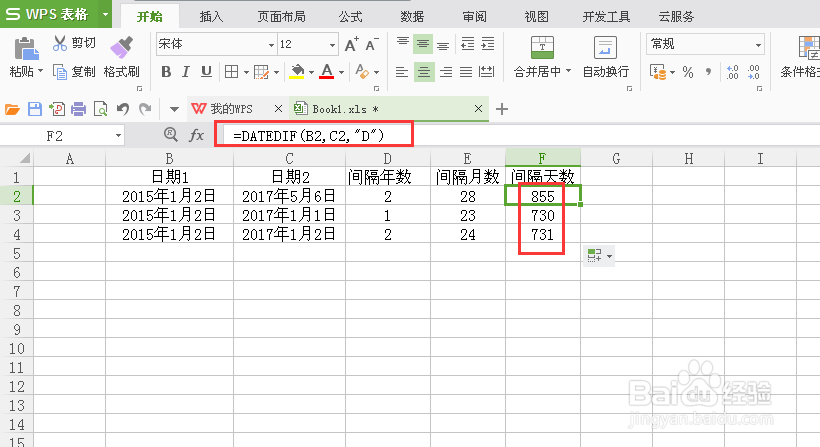Click the Merge and Center (合并居中) icon
Screen dimensions: 820x447
(542, 48)
